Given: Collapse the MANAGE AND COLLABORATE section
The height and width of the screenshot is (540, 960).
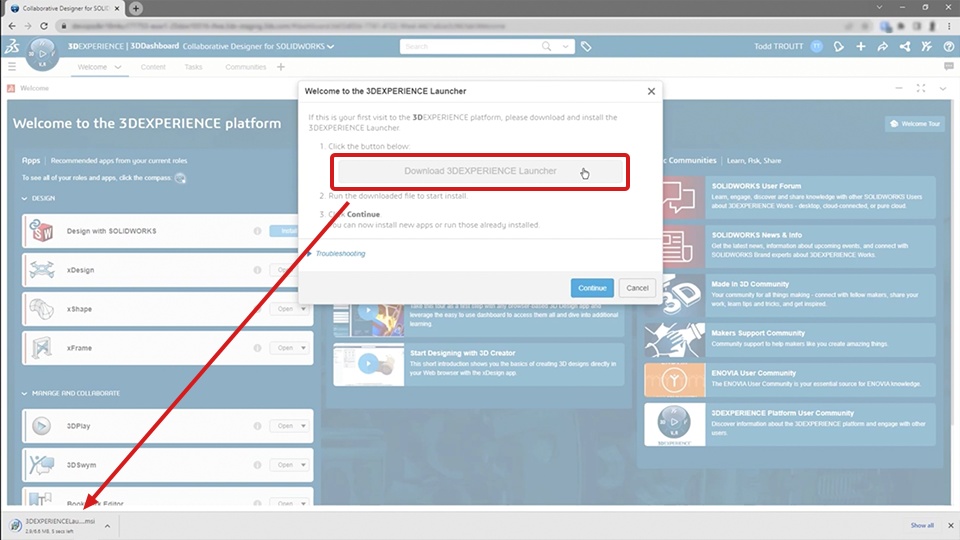Looking at the screenshot, I should point(24,393).
